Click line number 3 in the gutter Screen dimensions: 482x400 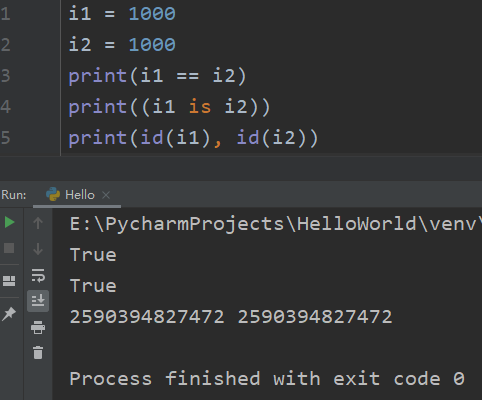[x=5, y=76]
